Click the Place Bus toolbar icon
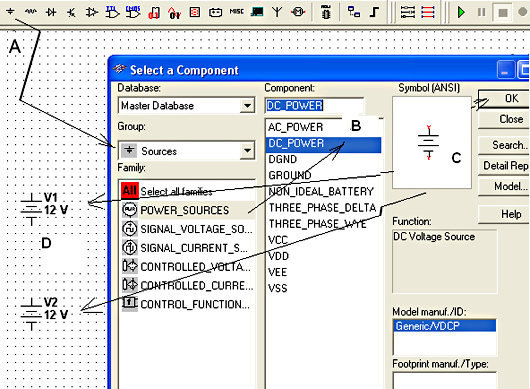Image resolution: width=530 pixels, height=389 pixels. [x=374, y=12]
